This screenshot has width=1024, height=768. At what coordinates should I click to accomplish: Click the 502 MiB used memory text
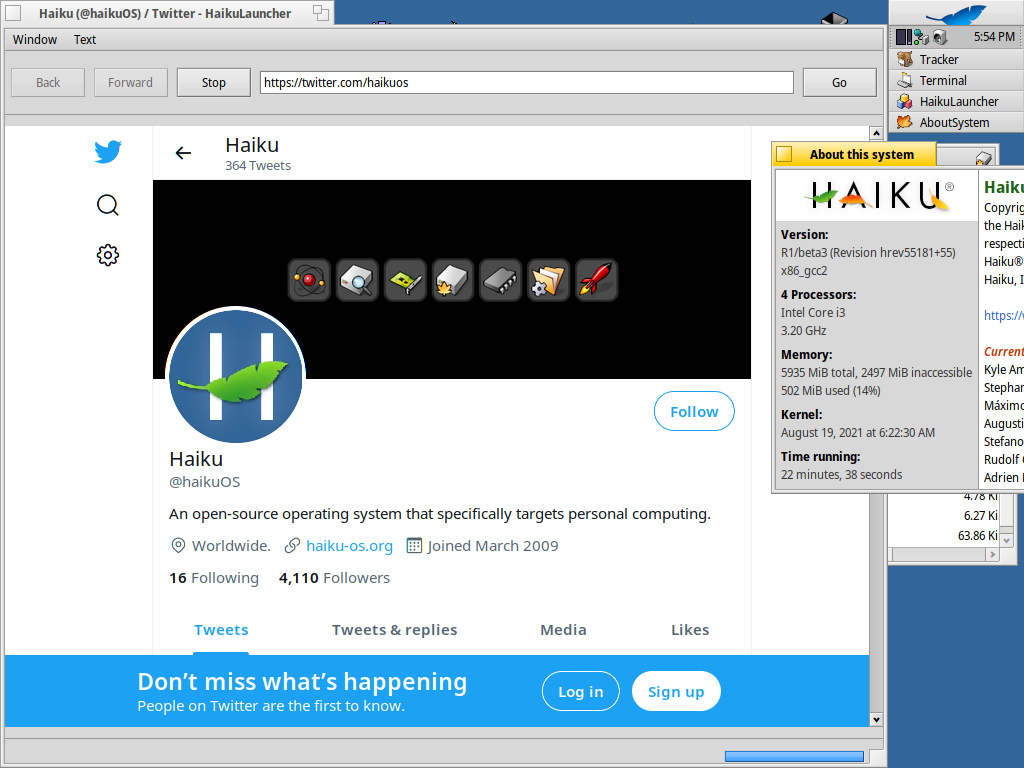tap(831, 391)
